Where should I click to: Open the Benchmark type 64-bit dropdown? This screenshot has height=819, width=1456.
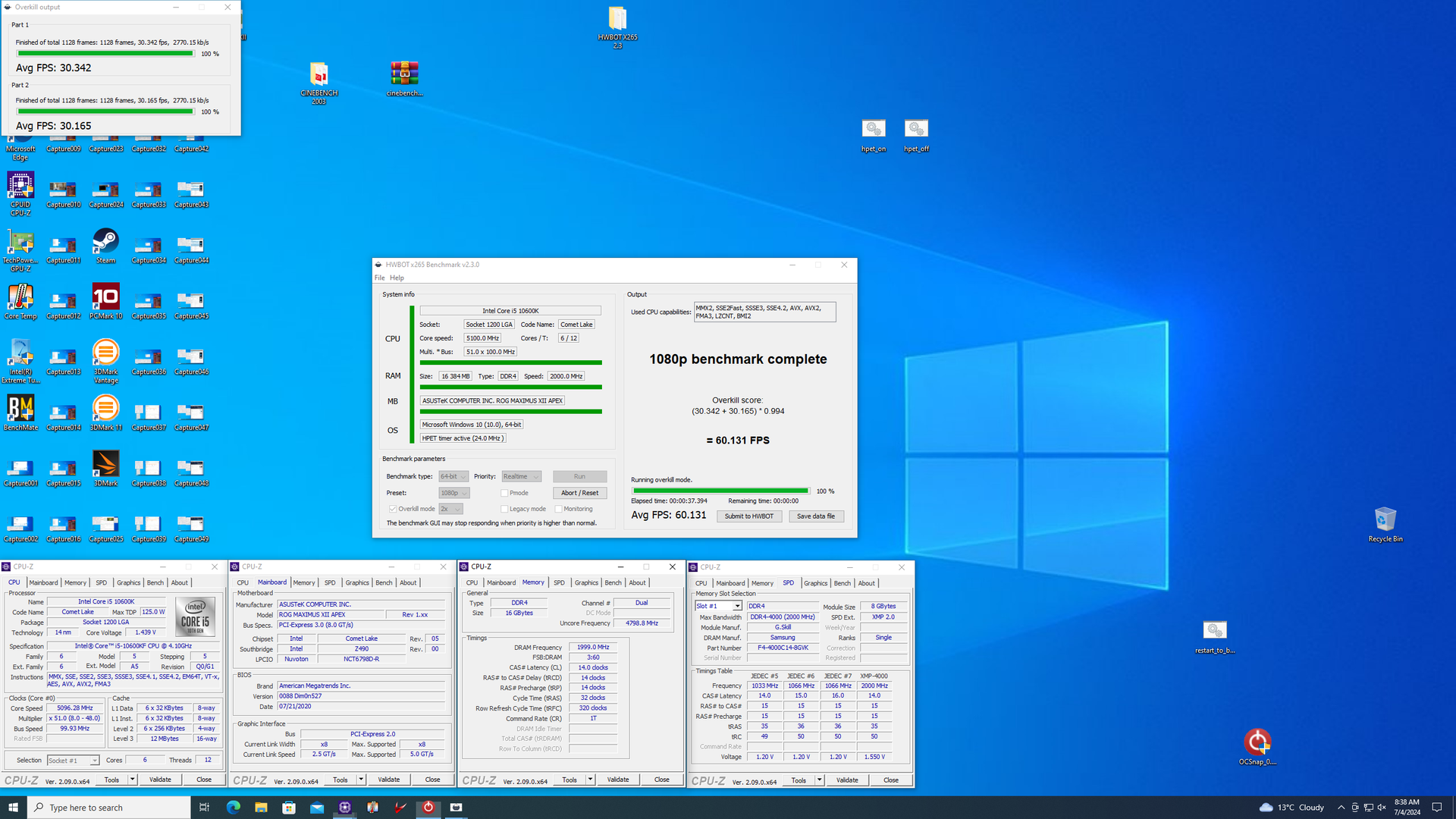click(453, 476)
